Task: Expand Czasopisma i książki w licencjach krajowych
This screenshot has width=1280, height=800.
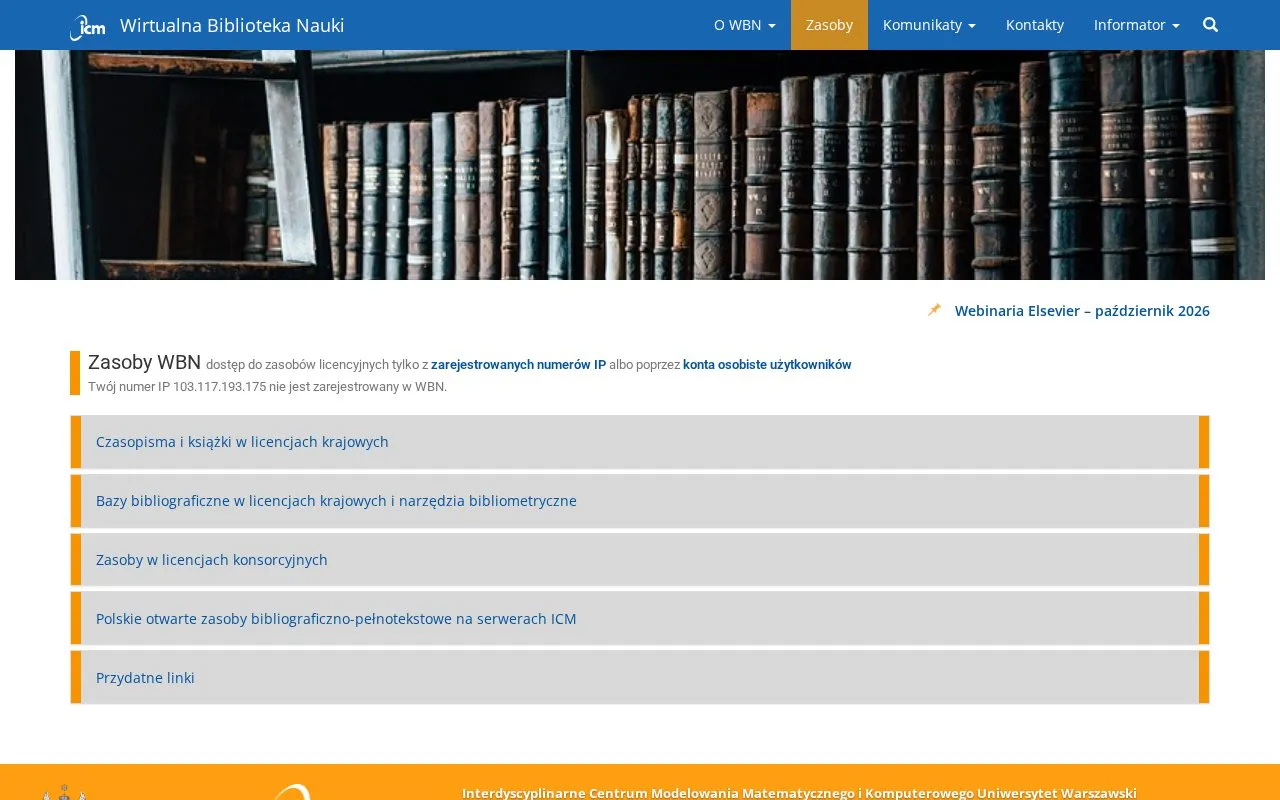Action: [640, 442]
